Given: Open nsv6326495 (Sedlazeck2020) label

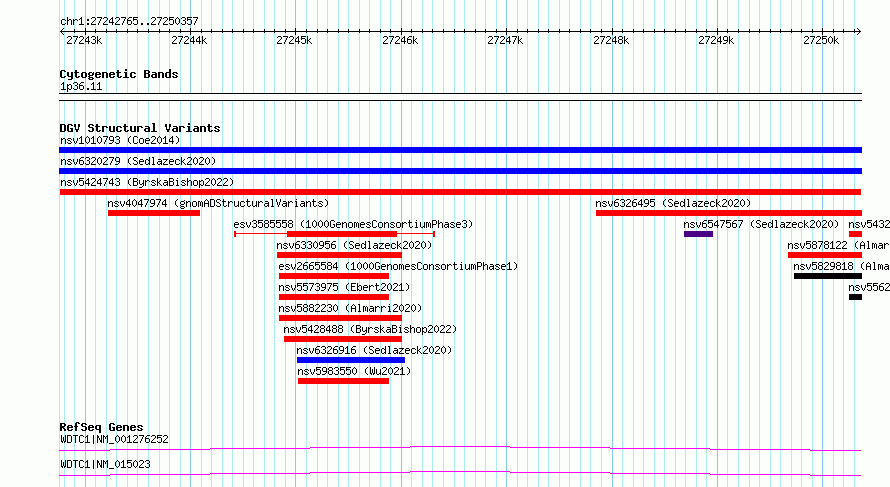Looking at the screenshot, I should pyautogui.click(x=673, y=203).
